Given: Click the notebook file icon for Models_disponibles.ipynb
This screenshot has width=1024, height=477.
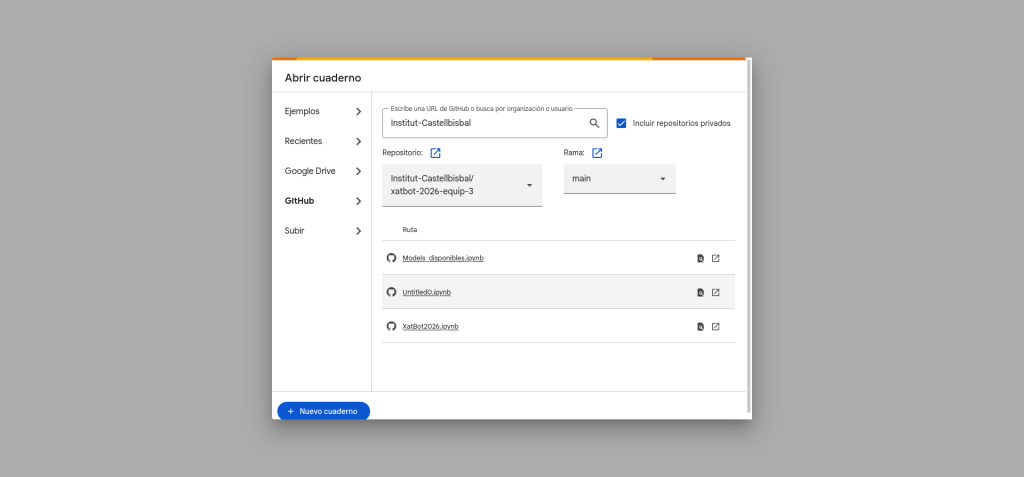Looking at the screenshot, I should (700, 258).
